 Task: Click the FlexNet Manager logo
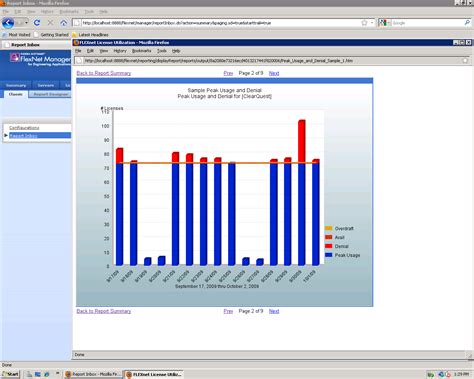click(40, 59)
